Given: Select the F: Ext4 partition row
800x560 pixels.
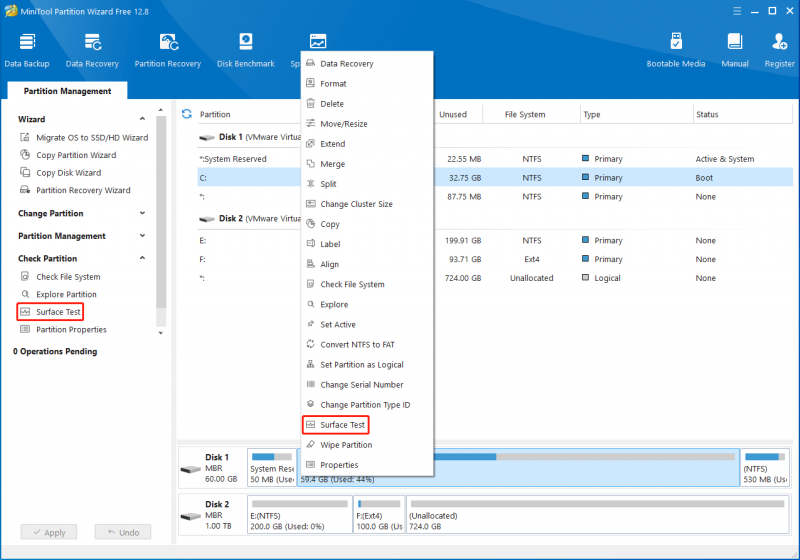Looking at the screenshot, I should click(x=494, y=259).
